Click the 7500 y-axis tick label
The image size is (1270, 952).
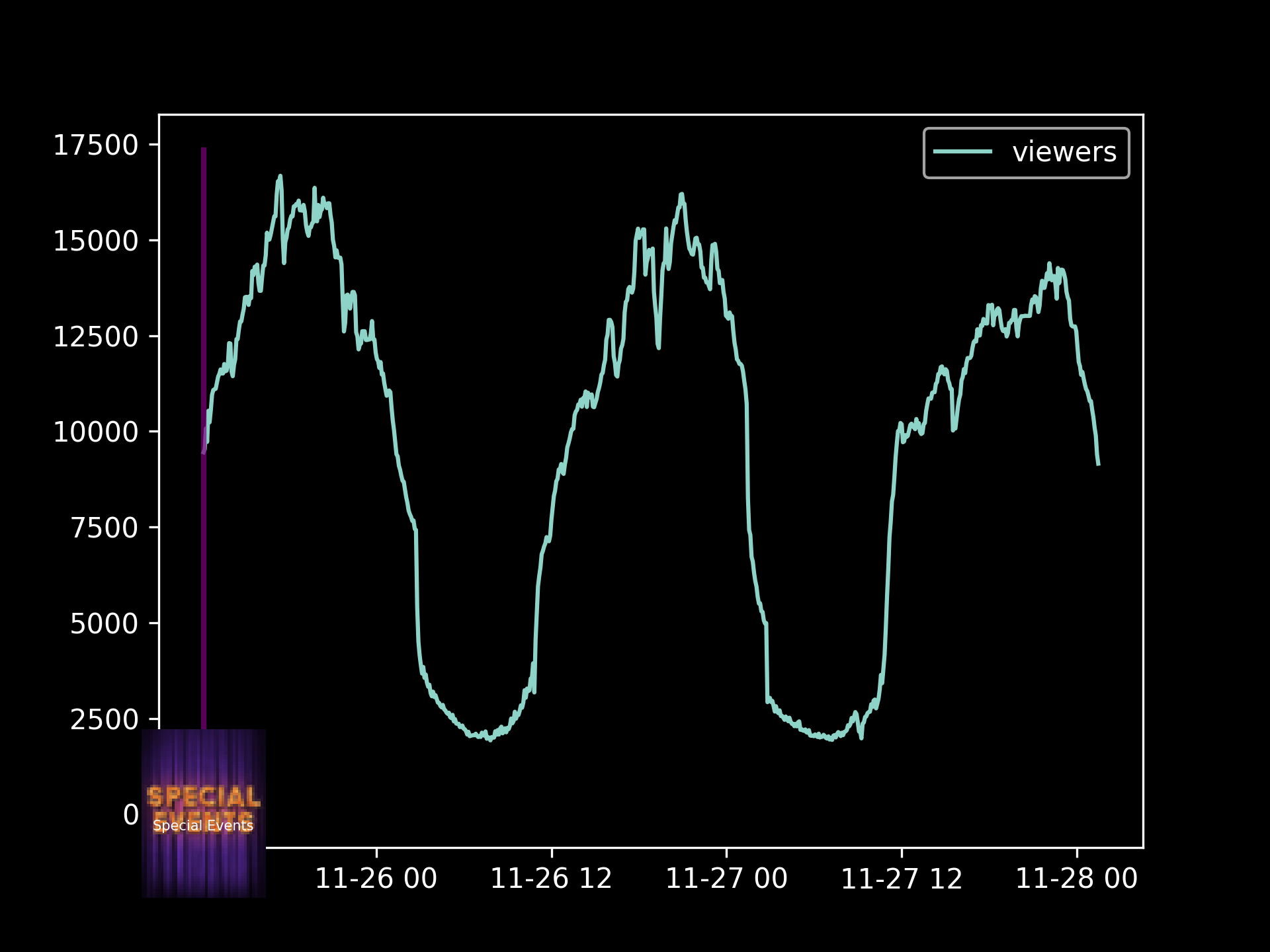[x=105, y=528]
